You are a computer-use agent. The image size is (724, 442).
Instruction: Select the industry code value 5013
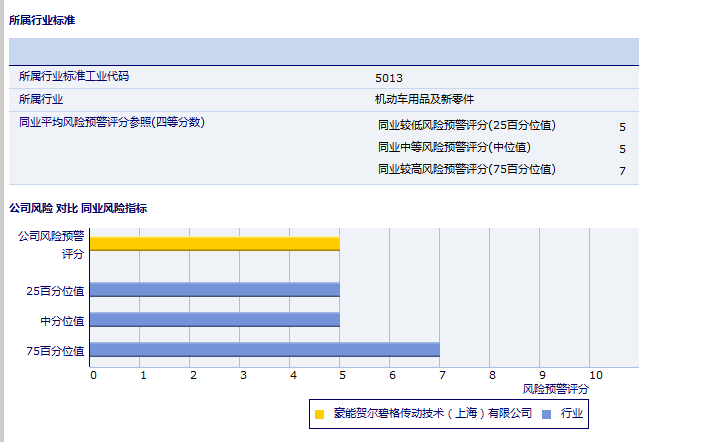389,77
